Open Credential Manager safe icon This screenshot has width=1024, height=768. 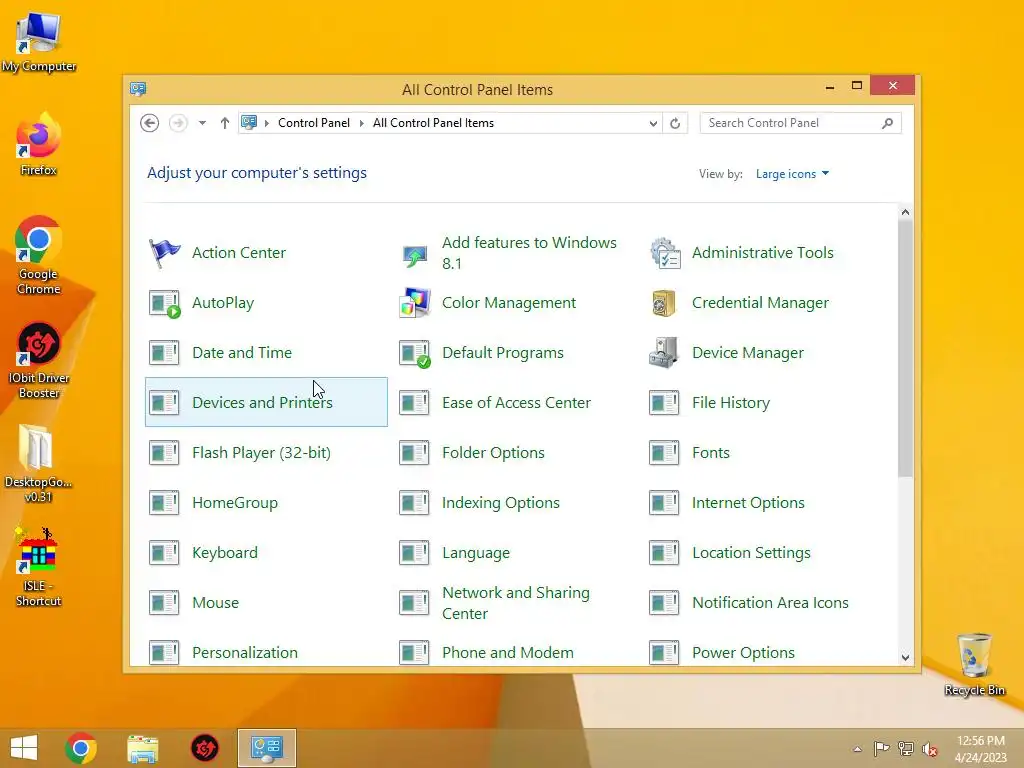click(664, 303)
